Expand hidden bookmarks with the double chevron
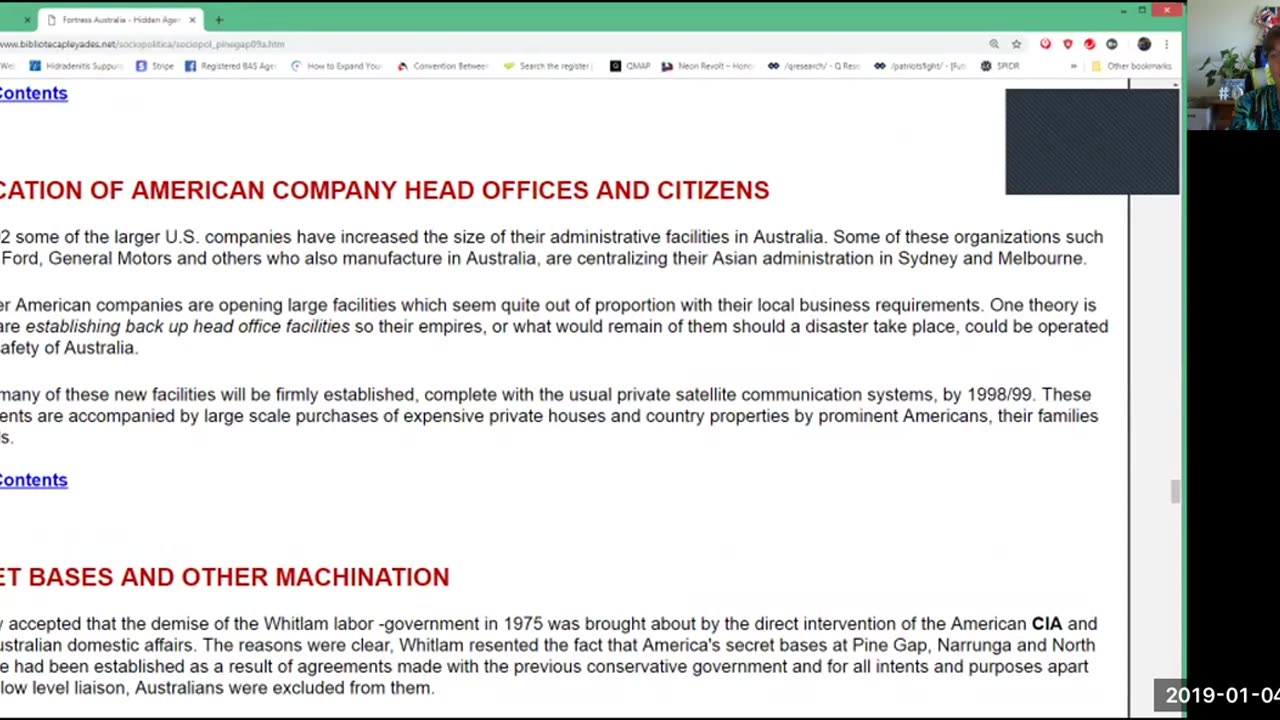 point(1073,66)
